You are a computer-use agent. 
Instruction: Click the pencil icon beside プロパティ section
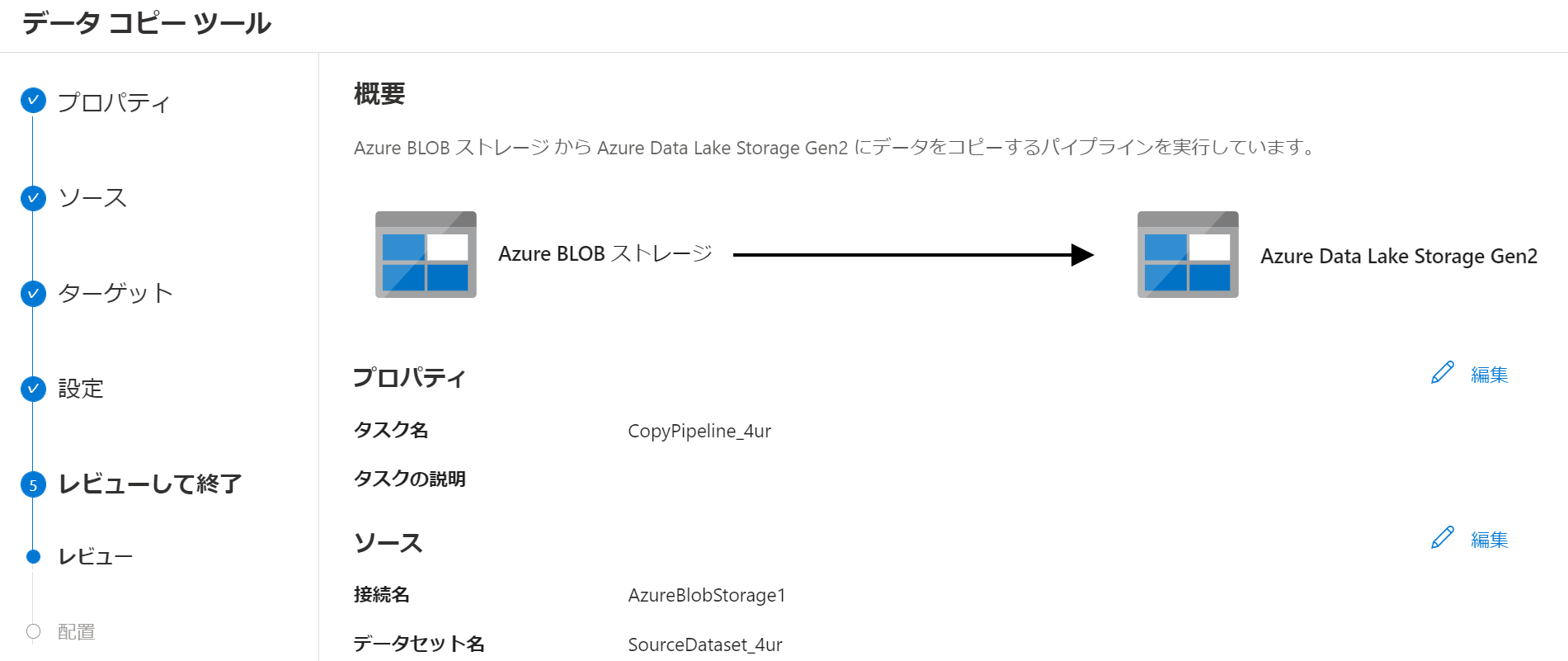click(1443, 373)
